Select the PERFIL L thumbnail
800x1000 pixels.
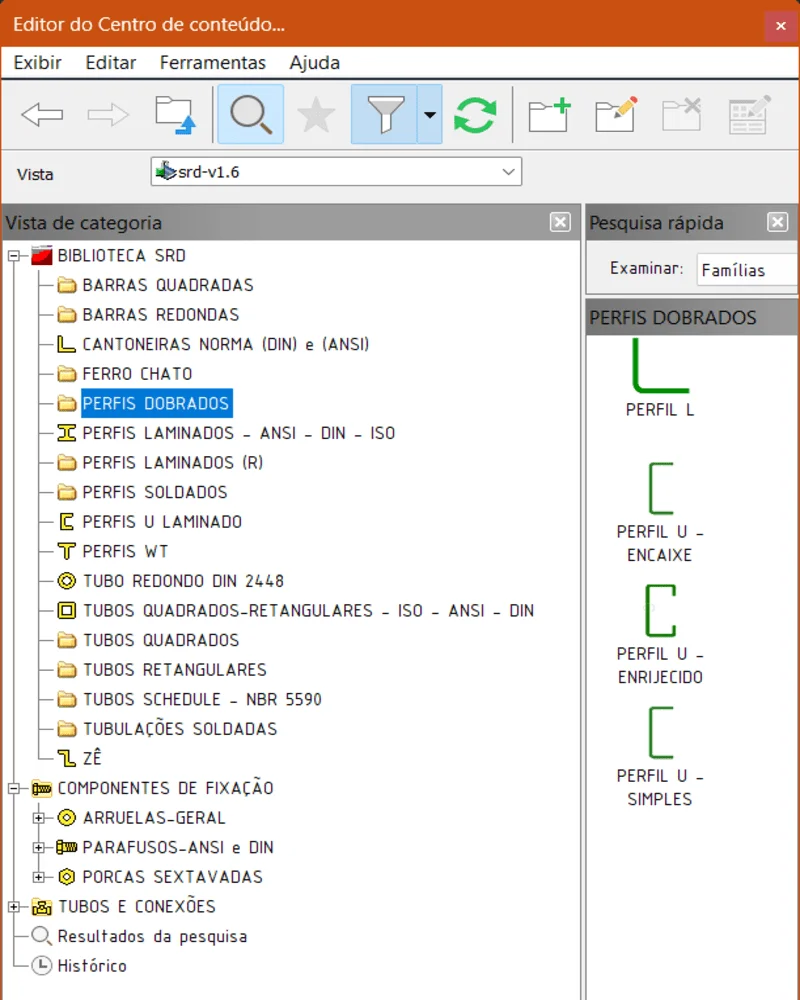coord(660,378)
